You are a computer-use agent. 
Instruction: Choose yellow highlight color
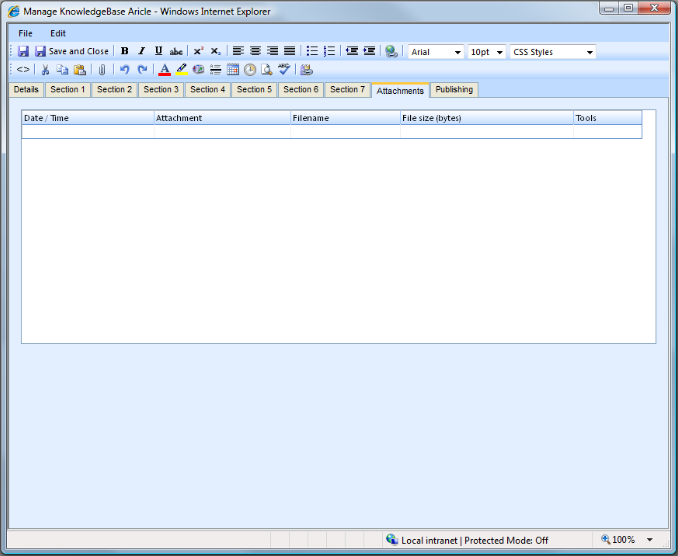182,69
